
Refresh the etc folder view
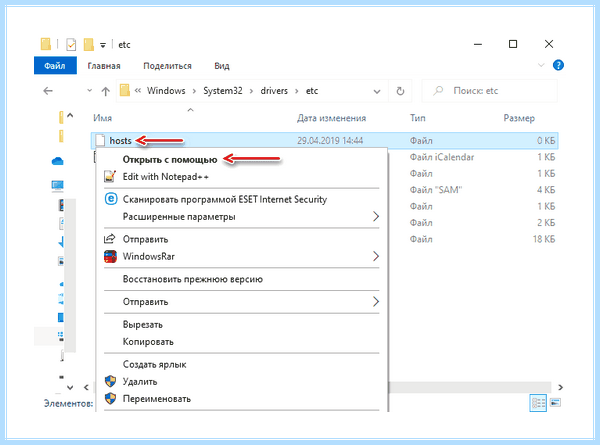400,91
